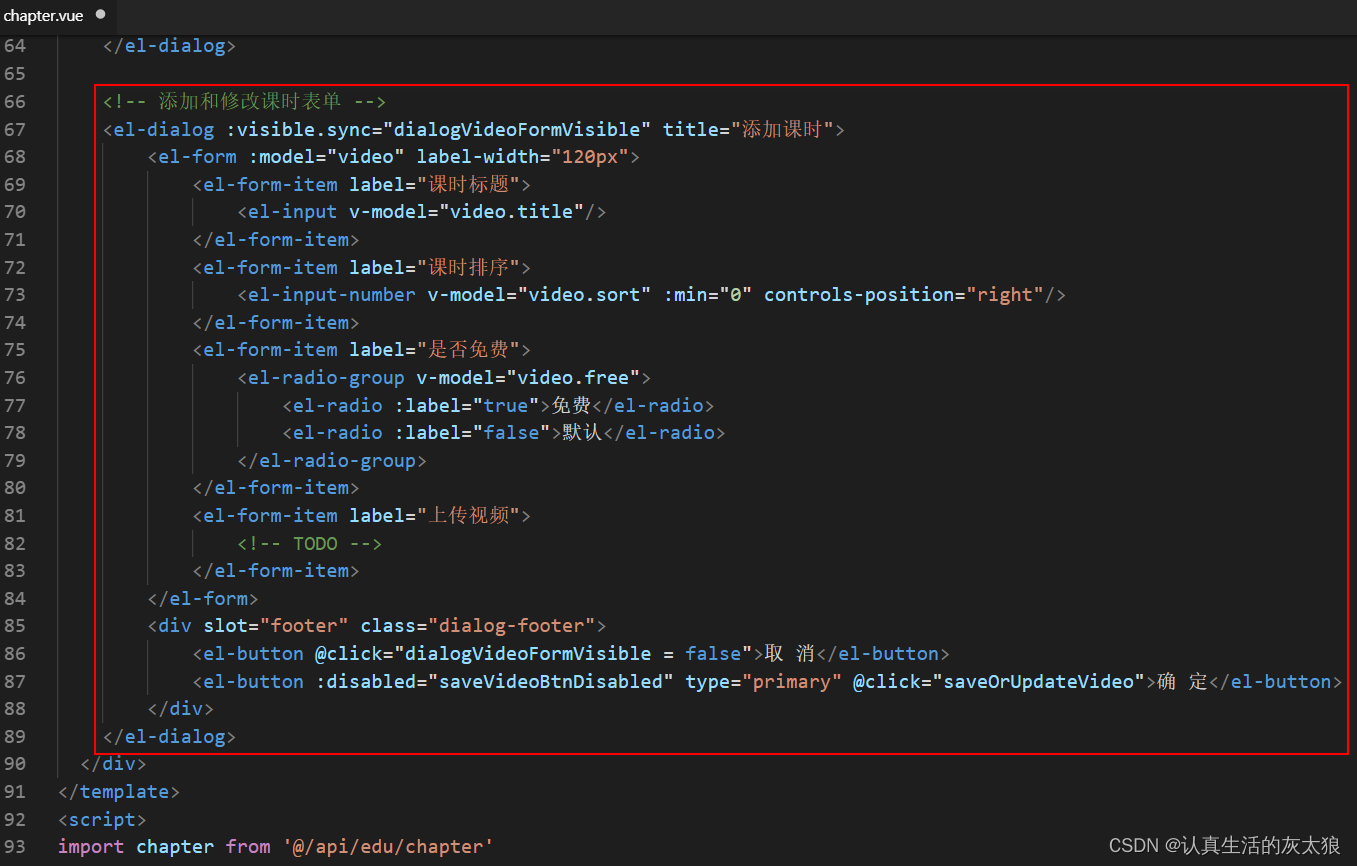Screen dimensions: 1357x866
Task: Click the "true" label value on line 77
Action: [505, 405]
